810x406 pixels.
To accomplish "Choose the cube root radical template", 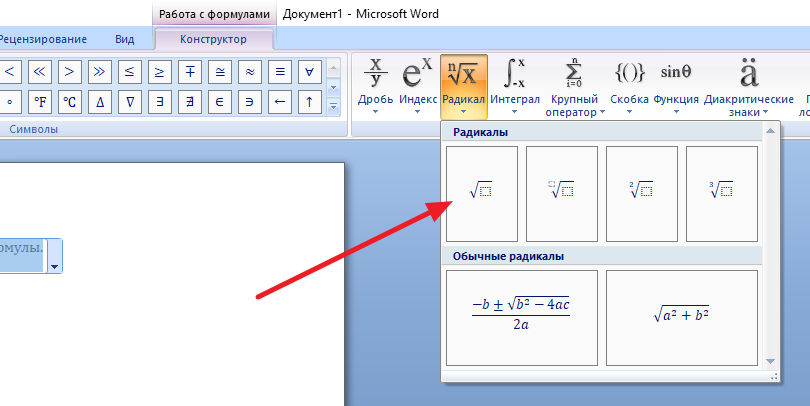I will tap(721, 193).
